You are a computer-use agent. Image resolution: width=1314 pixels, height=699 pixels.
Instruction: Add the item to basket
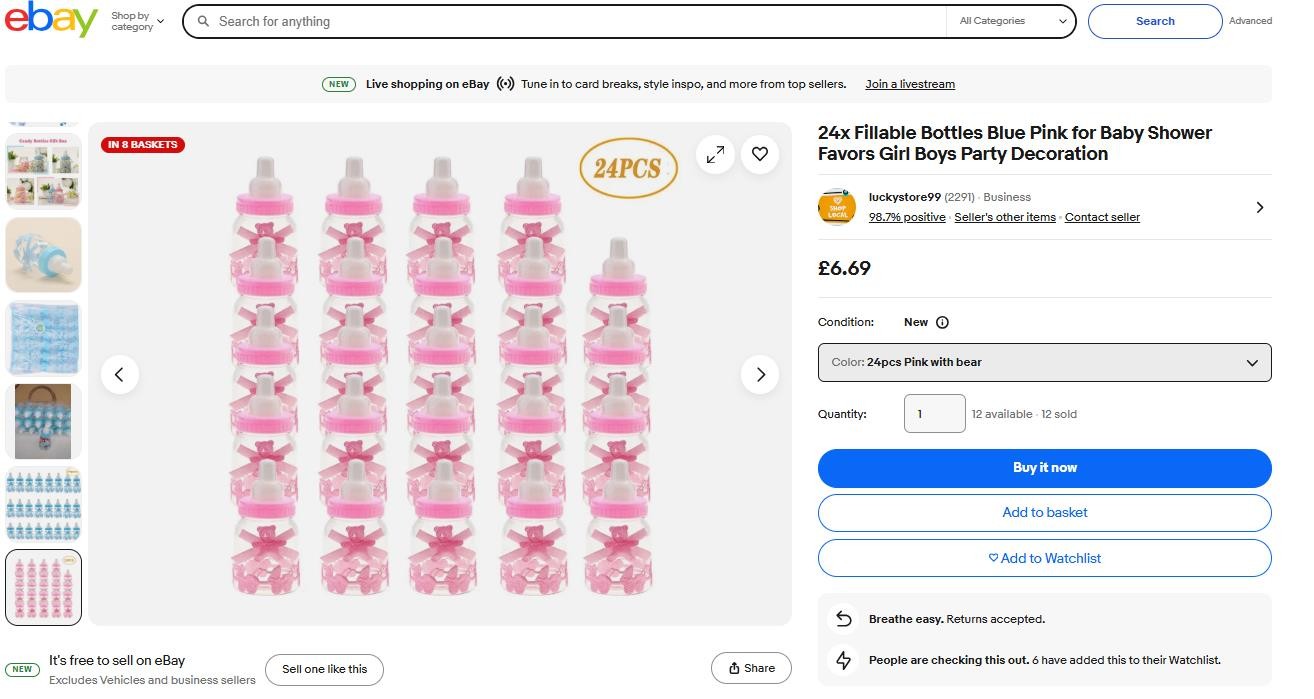click(x=1044, y=512)
